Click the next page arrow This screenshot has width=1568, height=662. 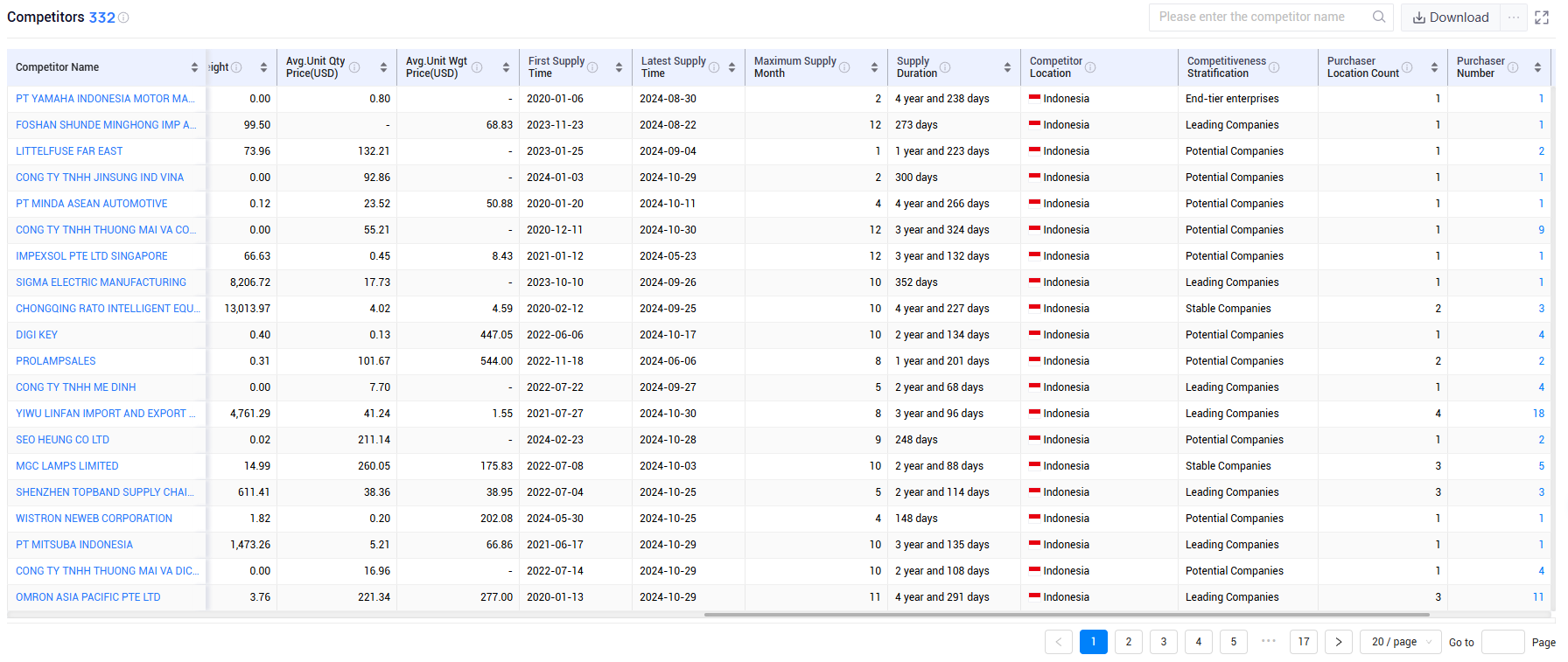1339,642
